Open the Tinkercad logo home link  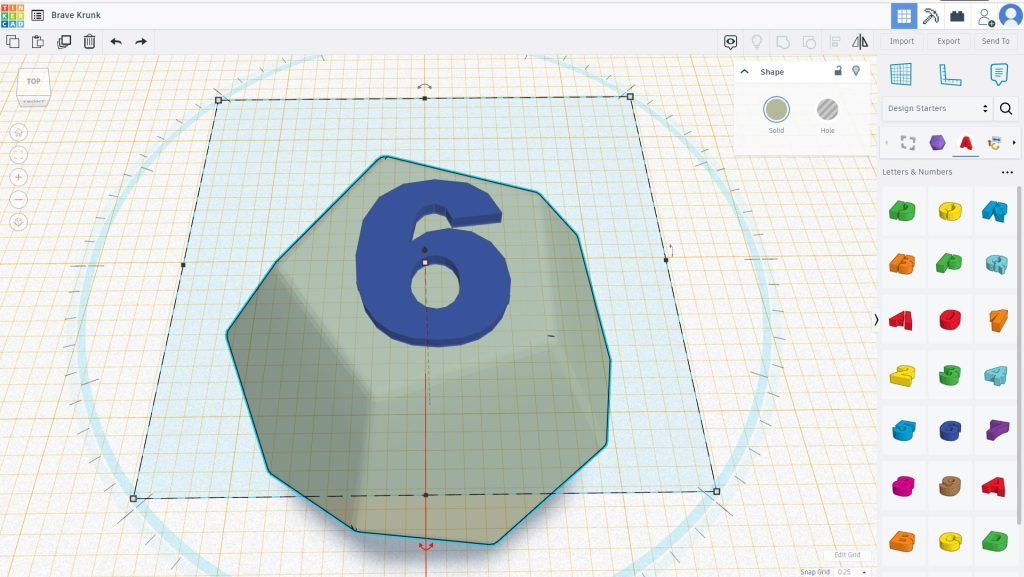[x=12, y=14]
